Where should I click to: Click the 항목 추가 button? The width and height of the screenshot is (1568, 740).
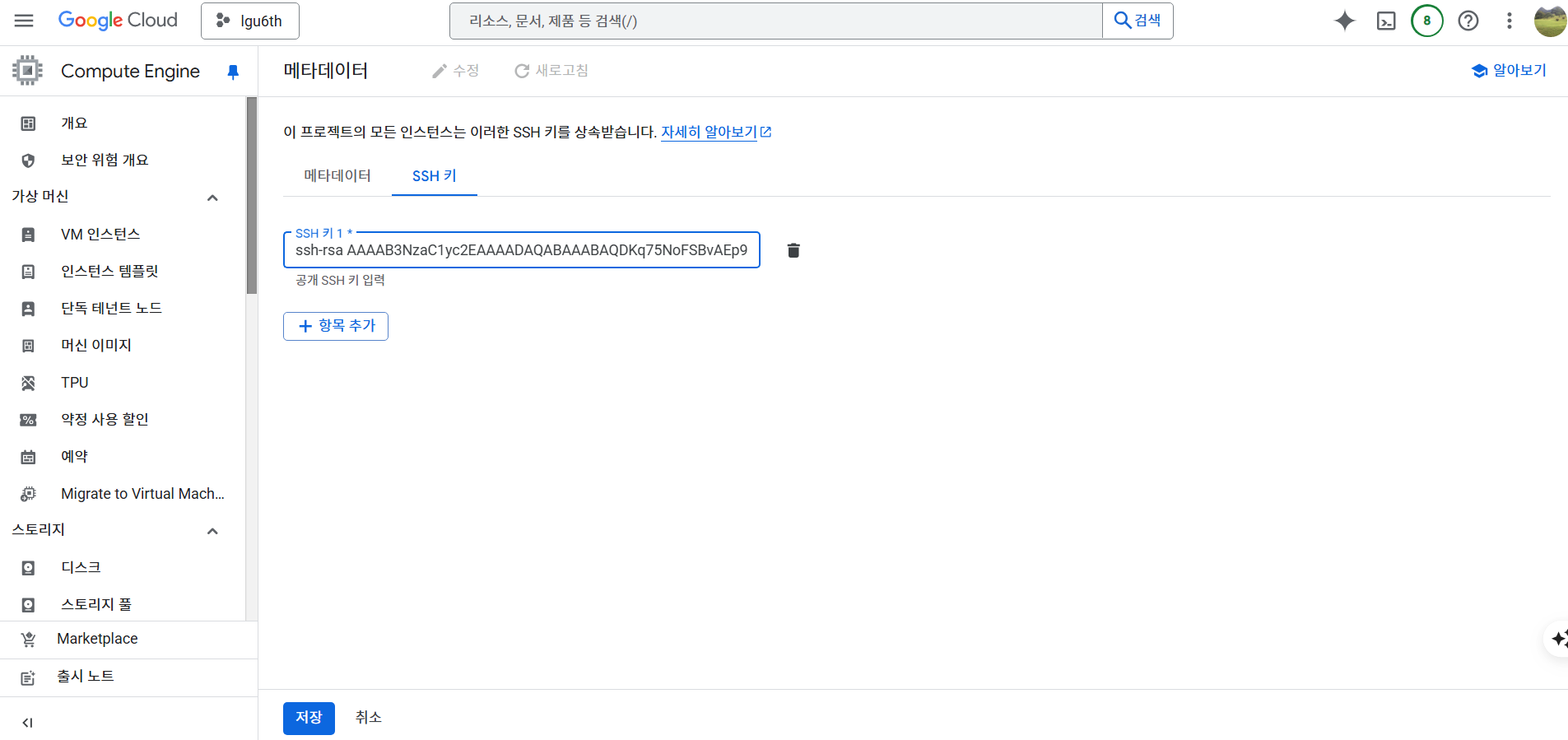pyautogui.click(x=336, y=326)
